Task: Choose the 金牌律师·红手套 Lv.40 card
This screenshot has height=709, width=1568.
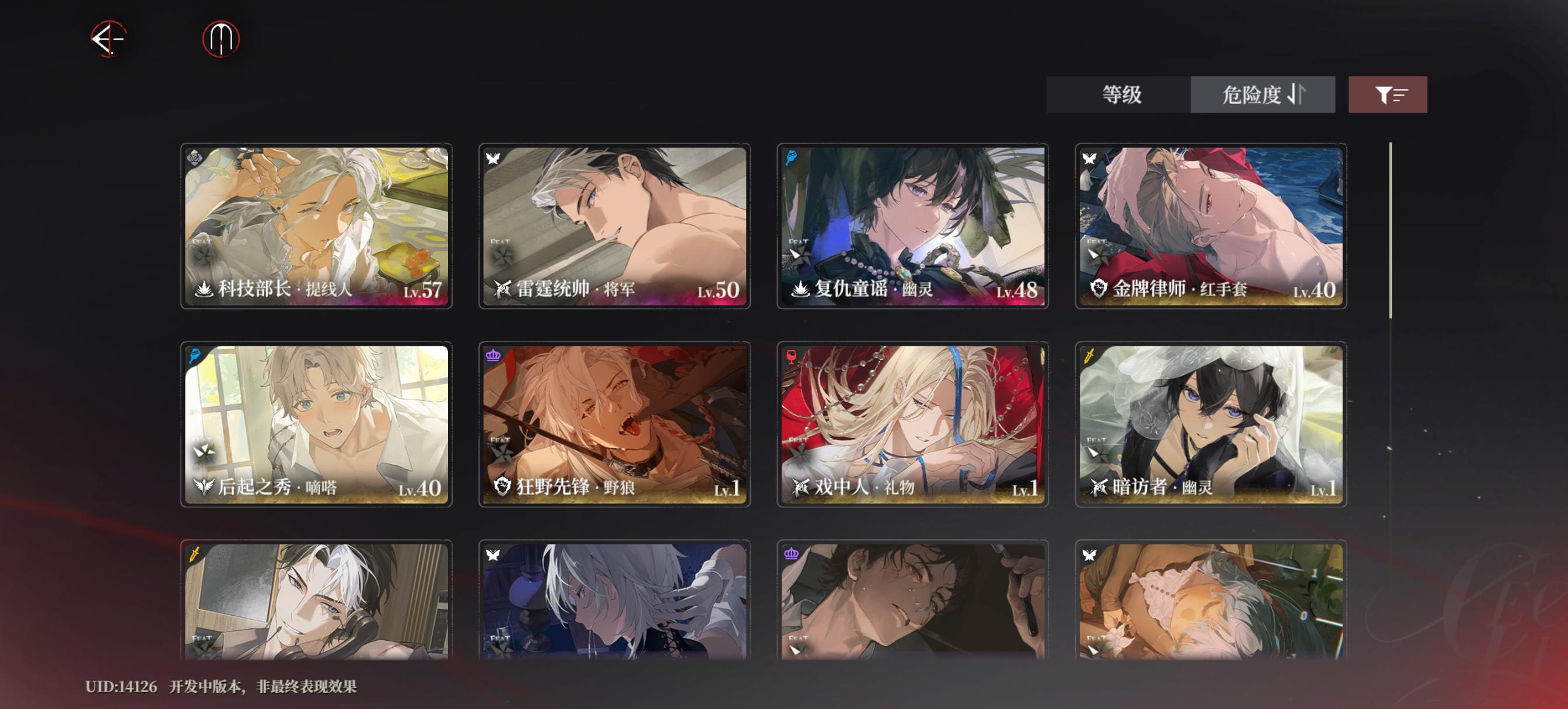Action: (1210, 226)
